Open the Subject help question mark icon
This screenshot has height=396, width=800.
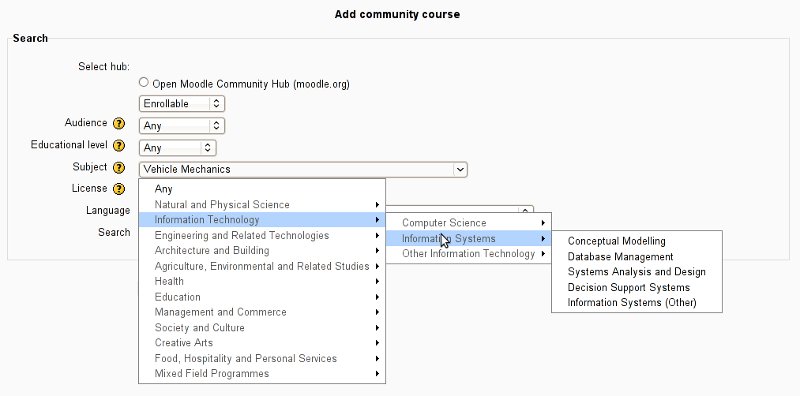[x=119, y=167]
